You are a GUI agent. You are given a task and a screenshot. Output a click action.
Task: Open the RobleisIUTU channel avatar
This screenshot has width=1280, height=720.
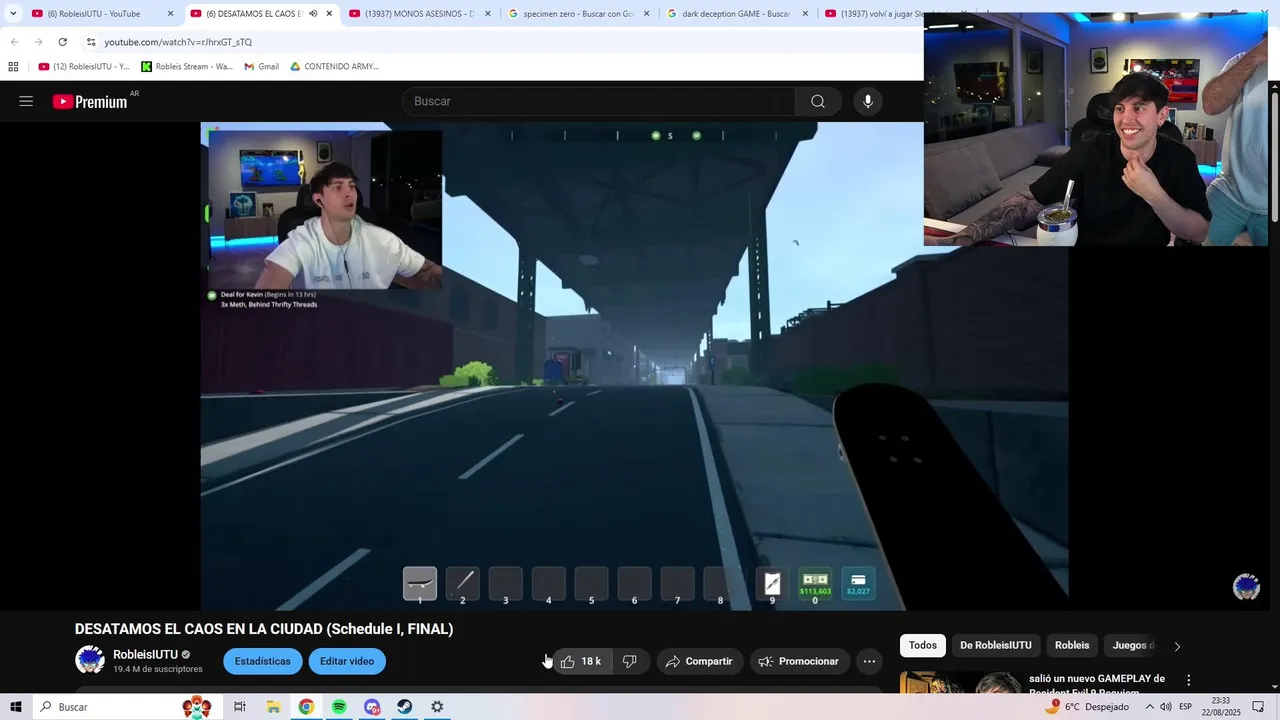pyautogui.click(x=90, y=660)
